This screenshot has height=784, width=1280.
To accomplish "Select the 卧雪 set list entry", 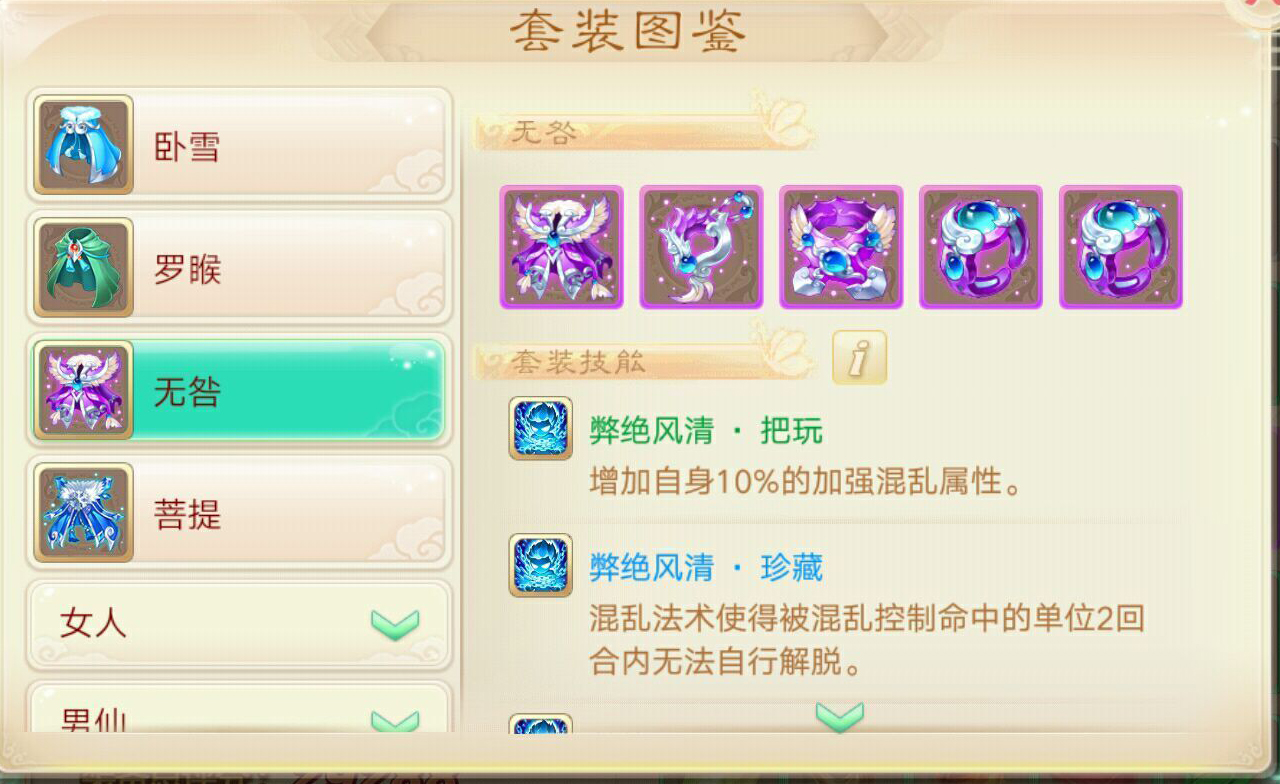I will pyautogui.click(x=239, y=145).
